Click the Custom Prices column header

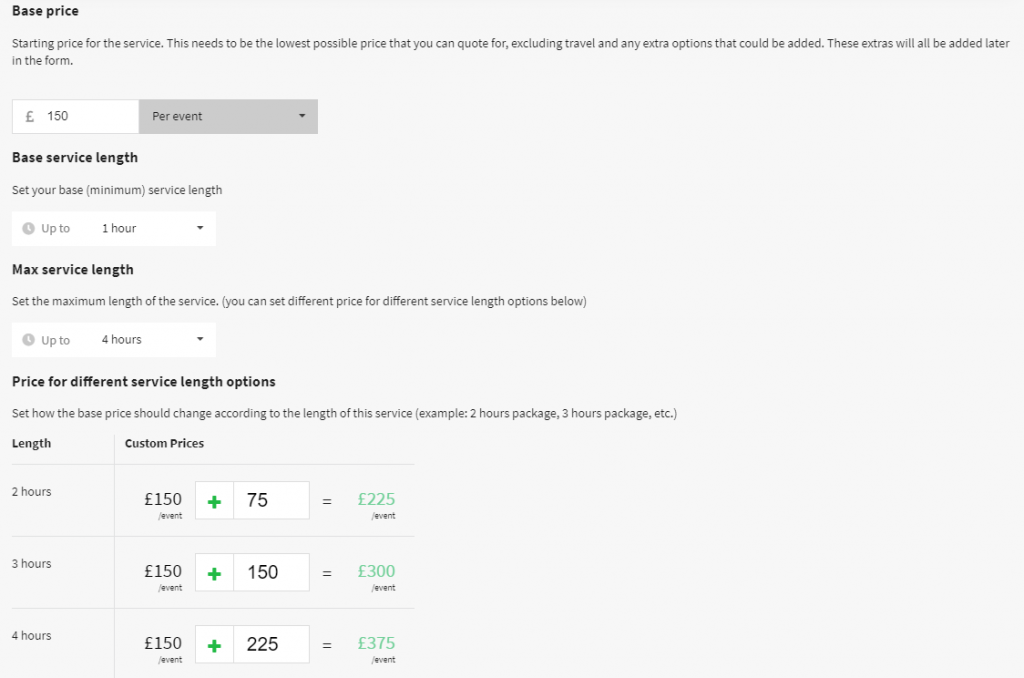click(x=164, y=443)
